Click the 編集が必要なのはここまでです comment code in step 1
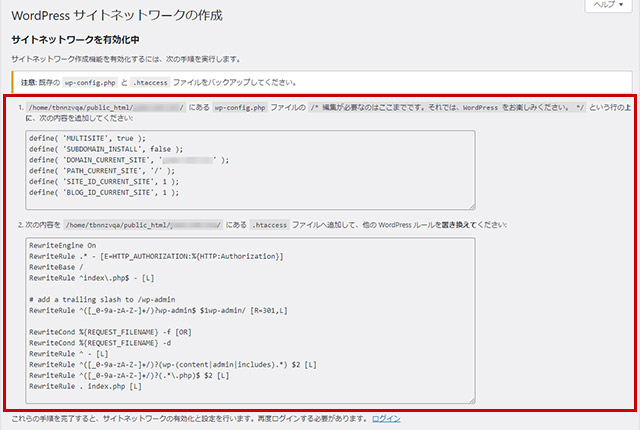 click(x=447, y=107)
